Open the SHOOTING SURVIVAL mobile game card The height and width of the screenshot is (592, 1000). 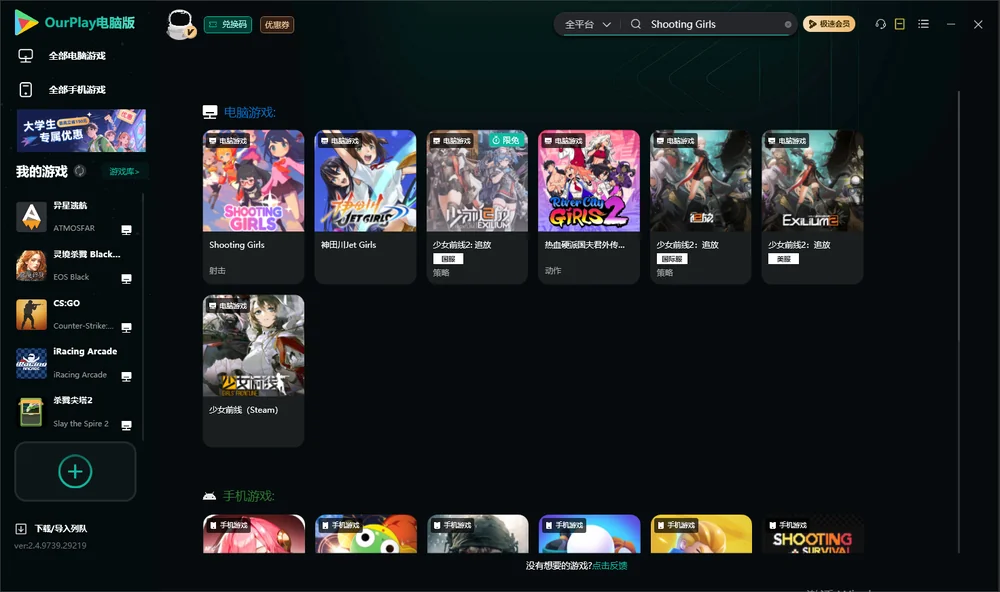812,534
